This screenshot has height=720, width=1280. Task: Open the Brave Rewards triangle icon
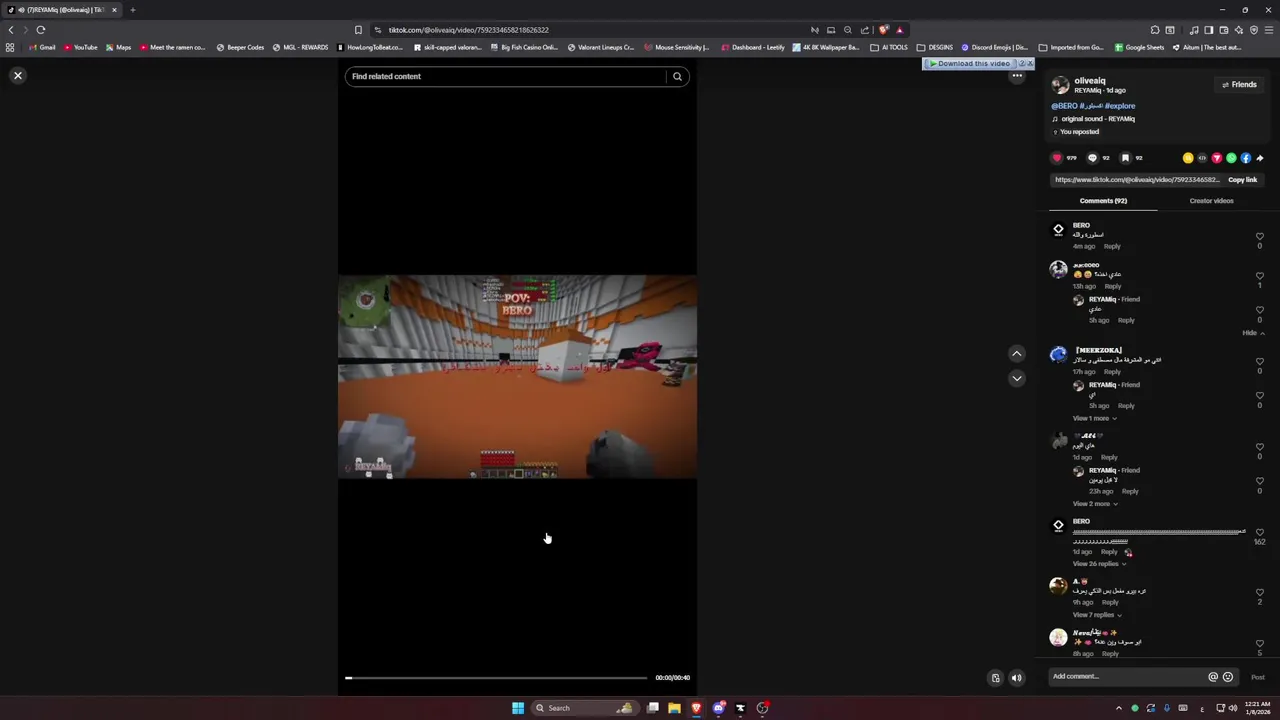click(899, 30)
